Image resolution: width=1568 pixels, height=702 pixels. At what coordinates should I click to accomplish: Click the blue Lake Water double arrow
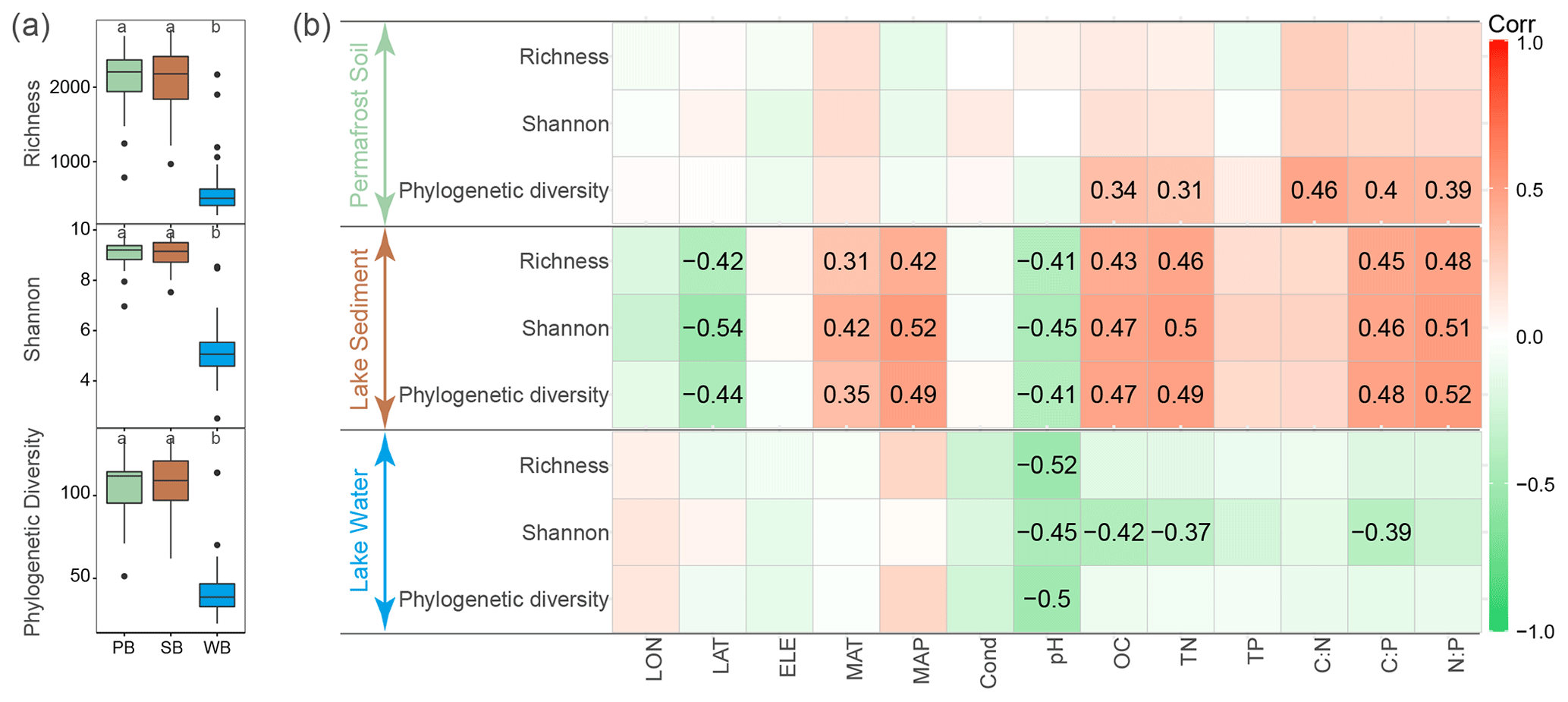[x=385, y=532]
